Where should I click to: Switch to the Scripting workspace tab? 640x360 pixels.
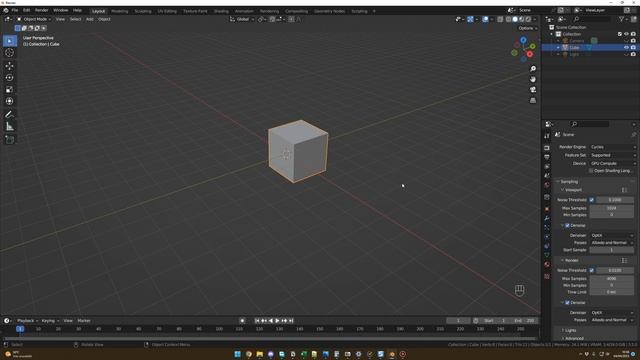click(x=359, y=11)
